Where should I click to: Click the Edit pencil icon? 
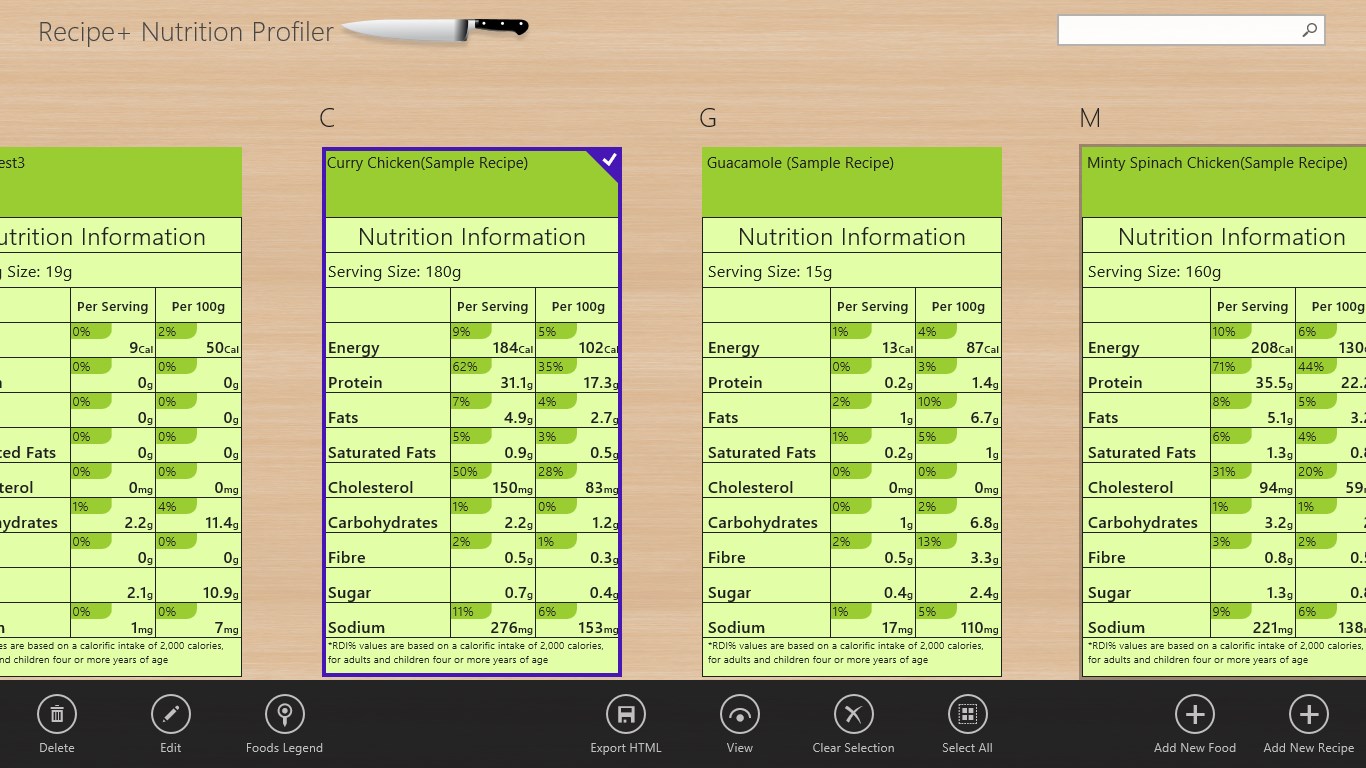[x=171, y=714]
